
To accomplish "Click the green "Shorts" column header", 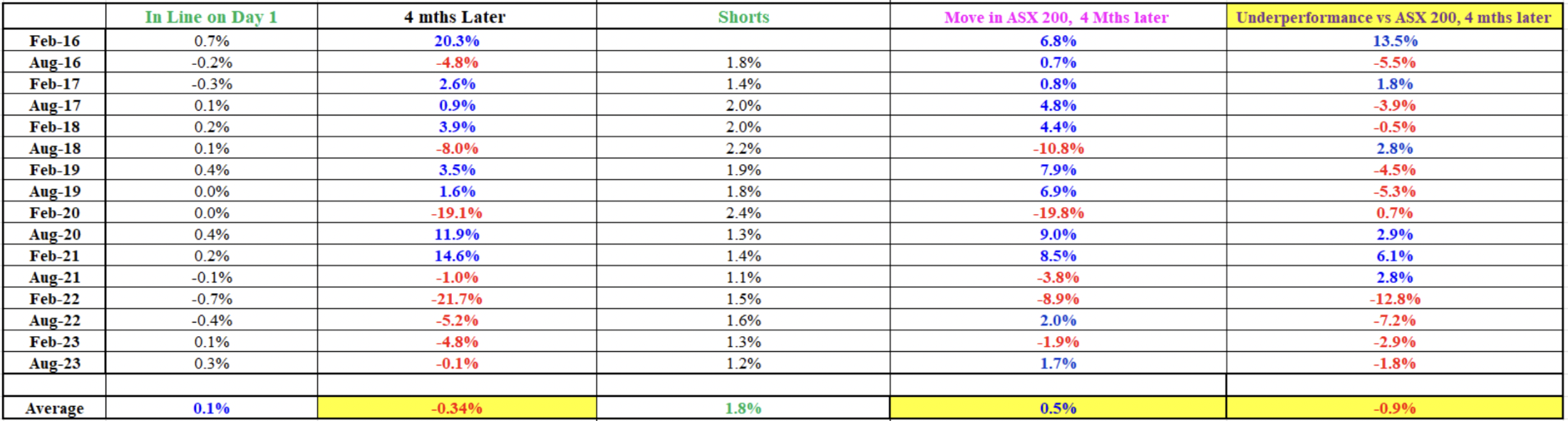I will (x=743, y=17).
